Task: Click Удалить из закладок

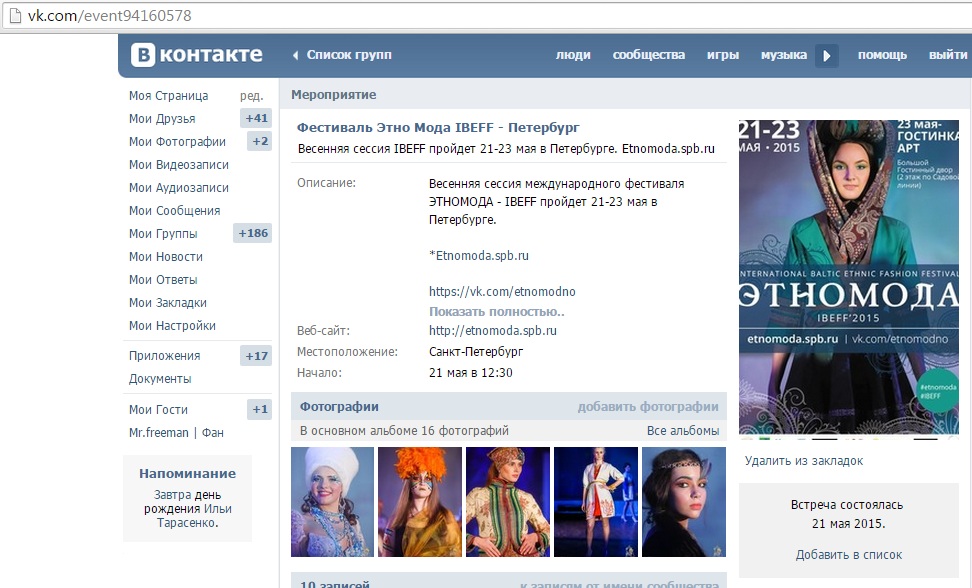Action: coord(803,460)
